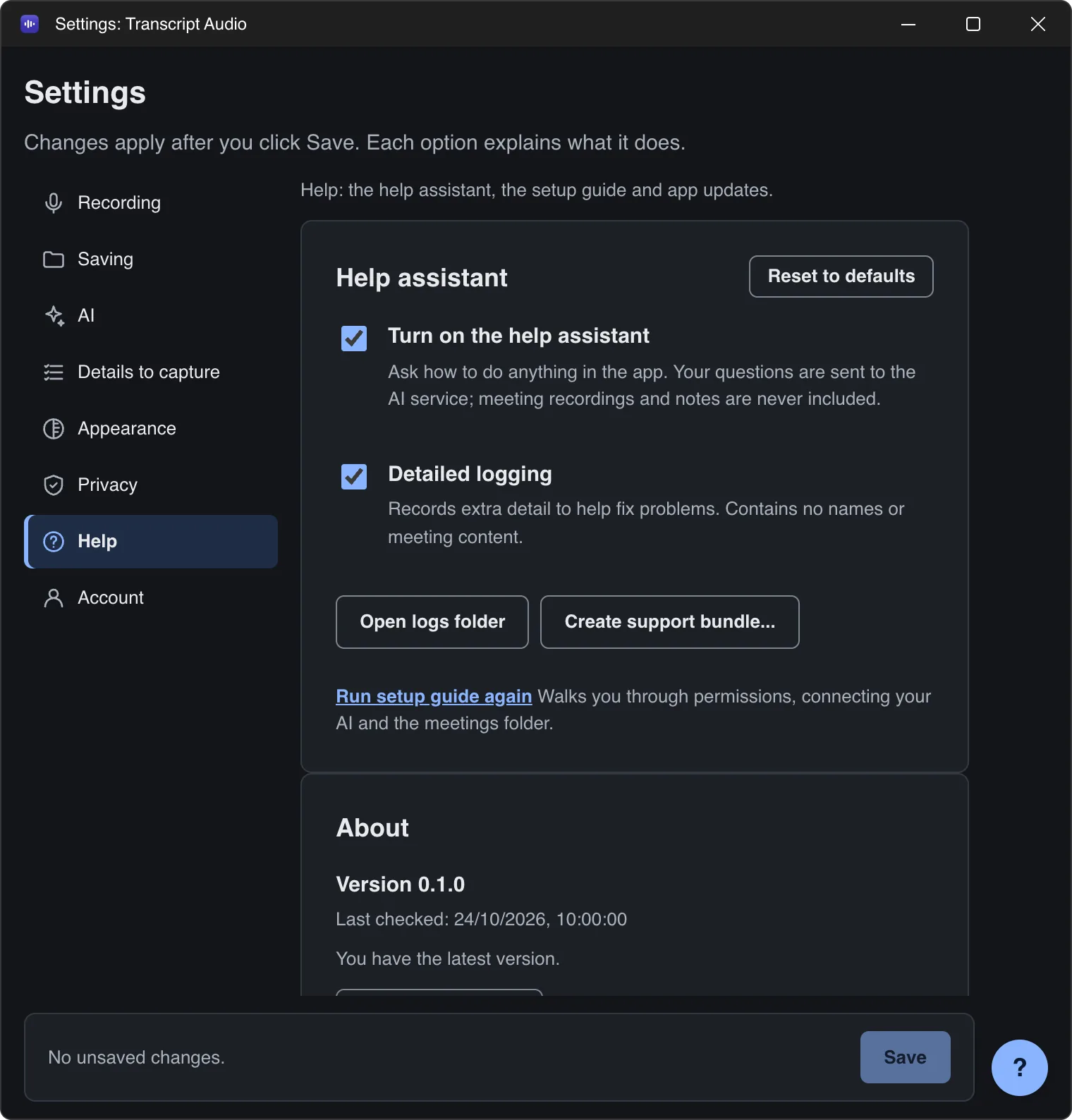1072x1120 pixels.
Task: Click "Settings: Transcript Audio" window title
Action: tap(151, 24)
